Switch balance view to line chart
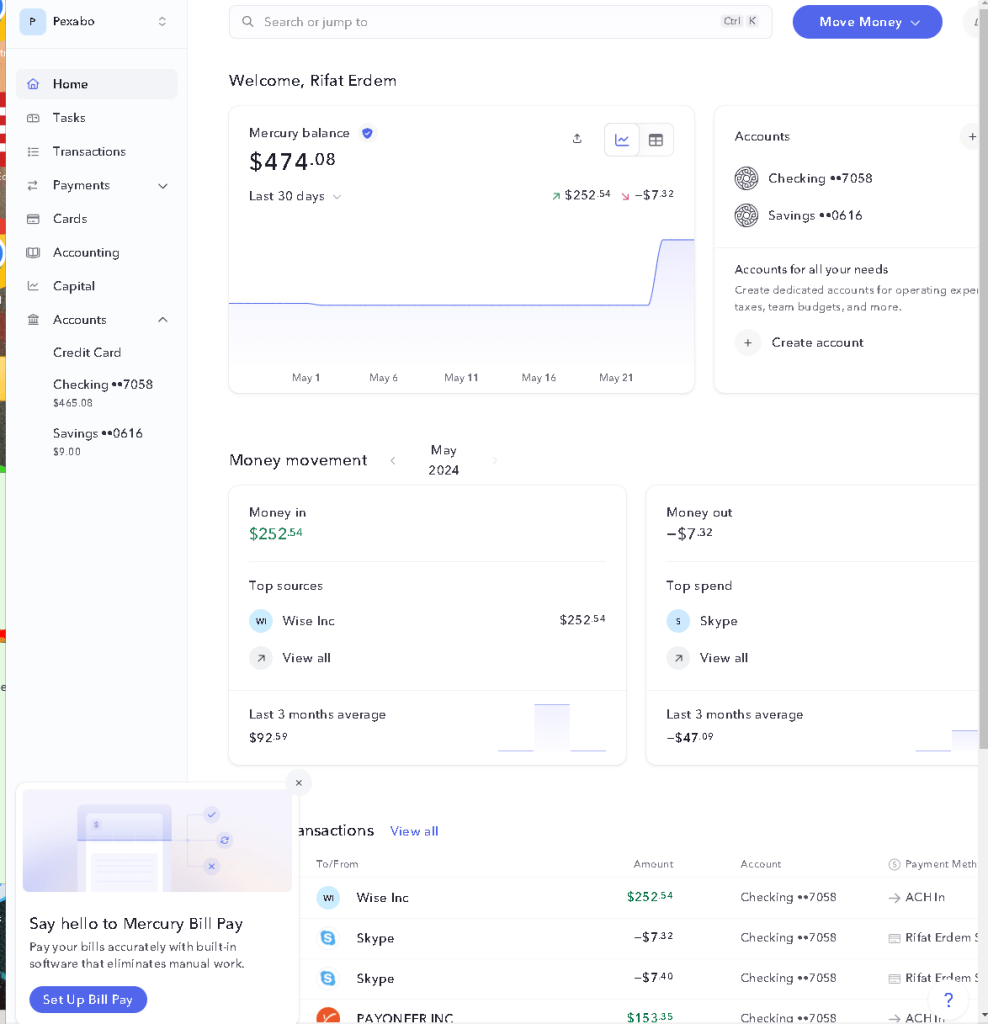988x1024 pixels. point(622,140)
